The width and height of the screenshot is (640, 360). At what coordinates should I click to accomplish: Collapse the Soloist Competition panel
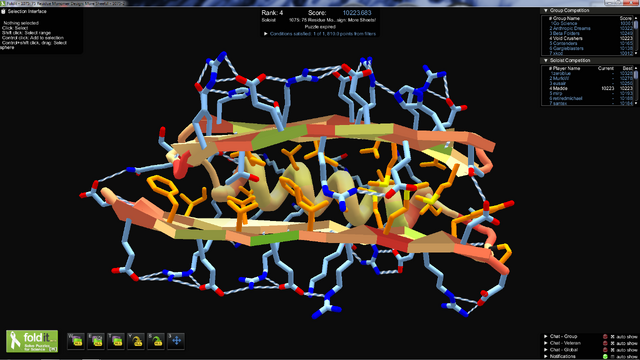546,60
